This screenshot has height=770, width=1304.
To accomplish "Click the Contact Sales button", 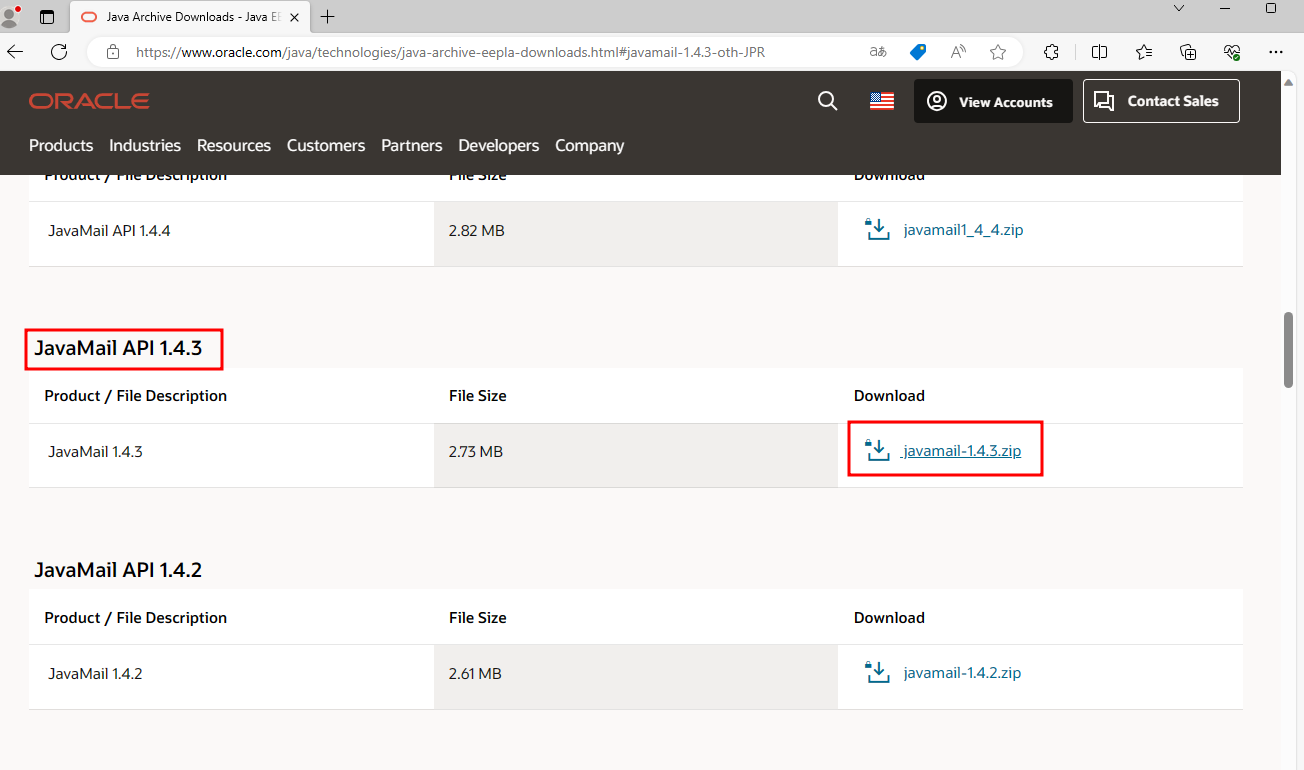I will click(x=1161, y=101).
